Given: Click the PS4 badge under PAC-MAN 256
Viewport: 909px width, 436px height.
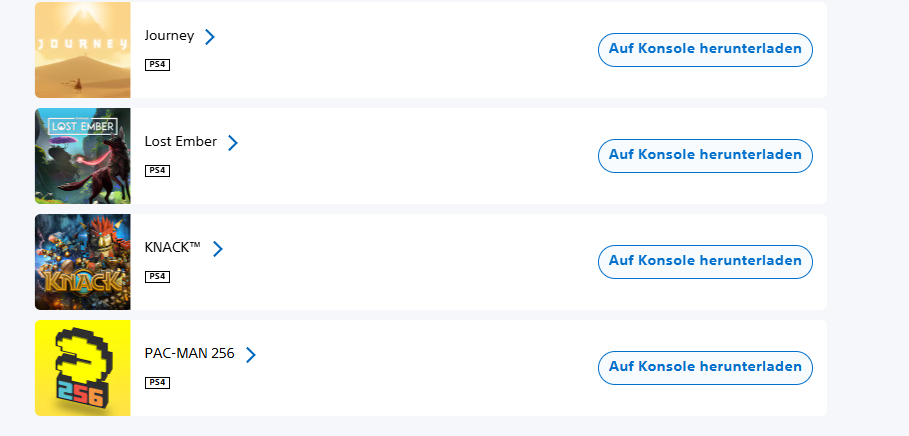Looking at the screenshot, I should [x=157, y=383].
